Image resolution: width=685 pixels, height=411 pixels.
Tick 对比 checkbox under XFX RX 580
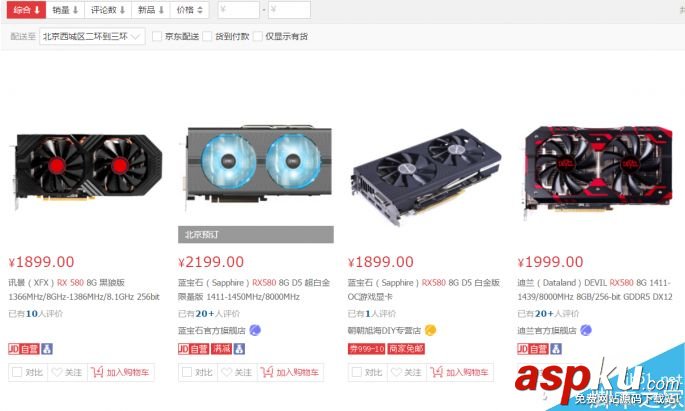[17, 372]
